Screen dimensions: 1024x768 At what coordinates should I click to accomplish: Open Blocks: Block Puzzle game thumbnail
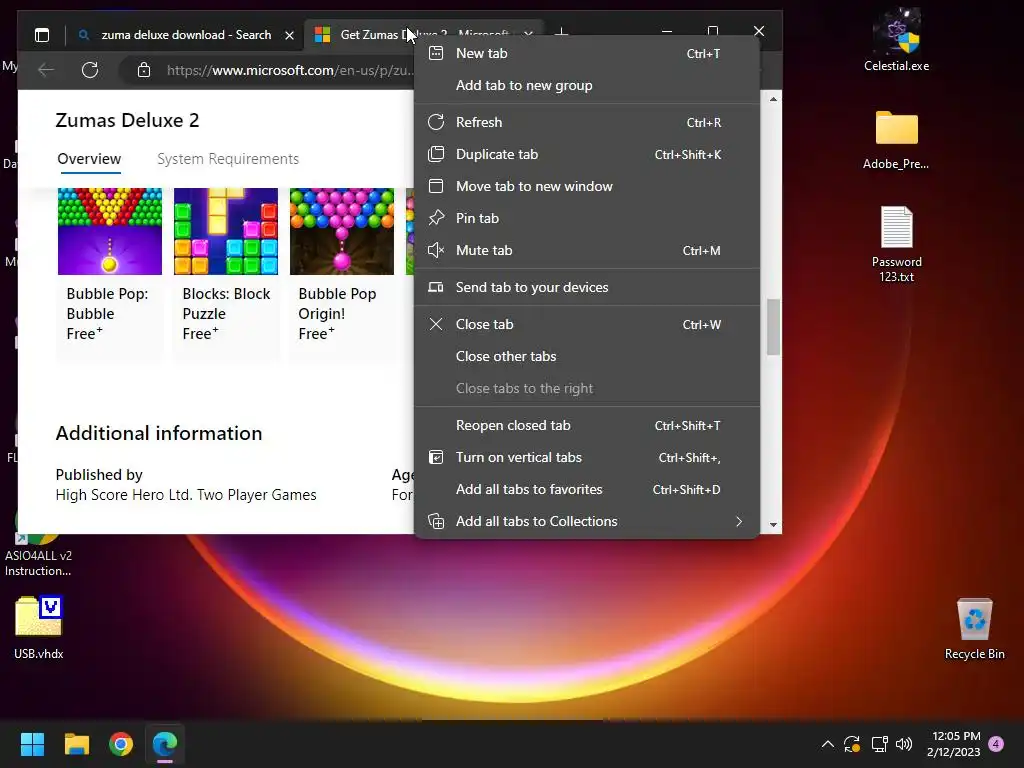pyautogui.click(x=226, y=231)
